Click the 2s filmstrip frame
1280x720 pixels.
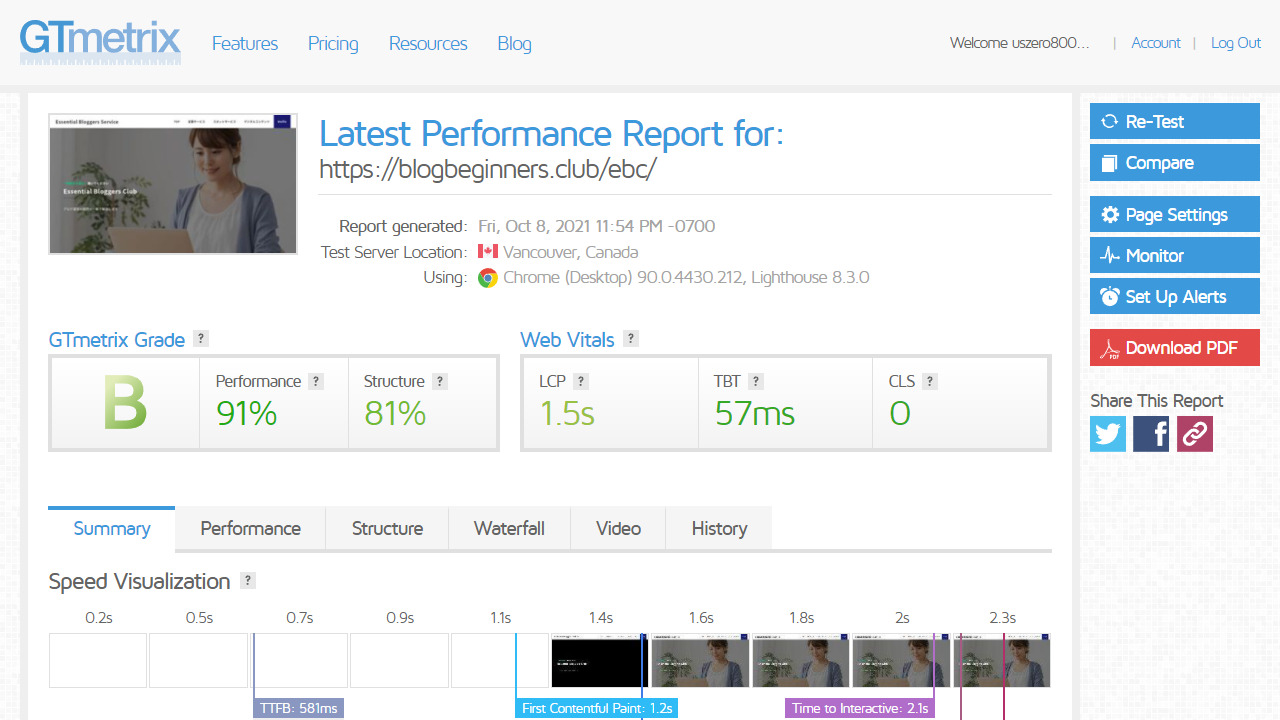901,660
